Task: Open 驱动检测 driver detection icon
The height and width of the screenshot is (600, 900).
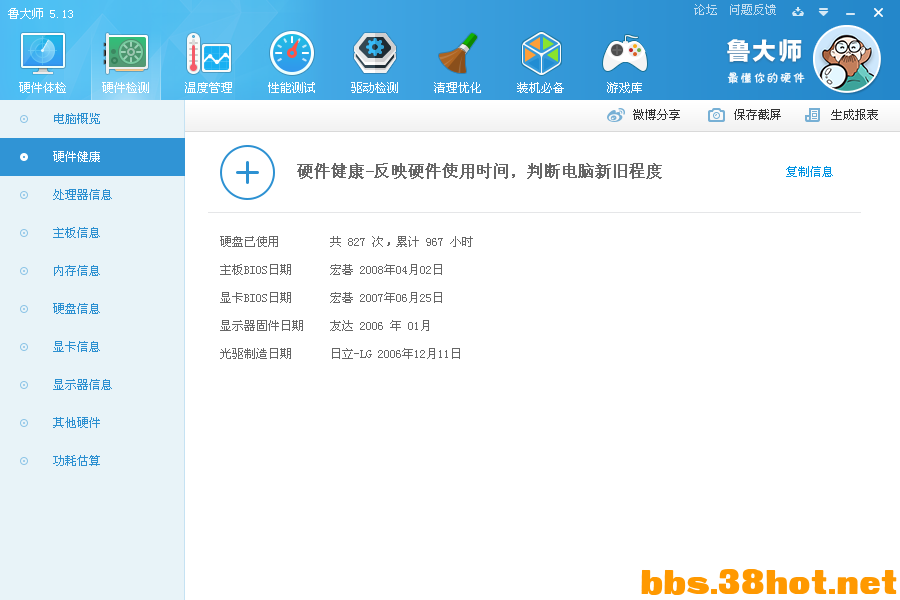Action: coord(374,53)
